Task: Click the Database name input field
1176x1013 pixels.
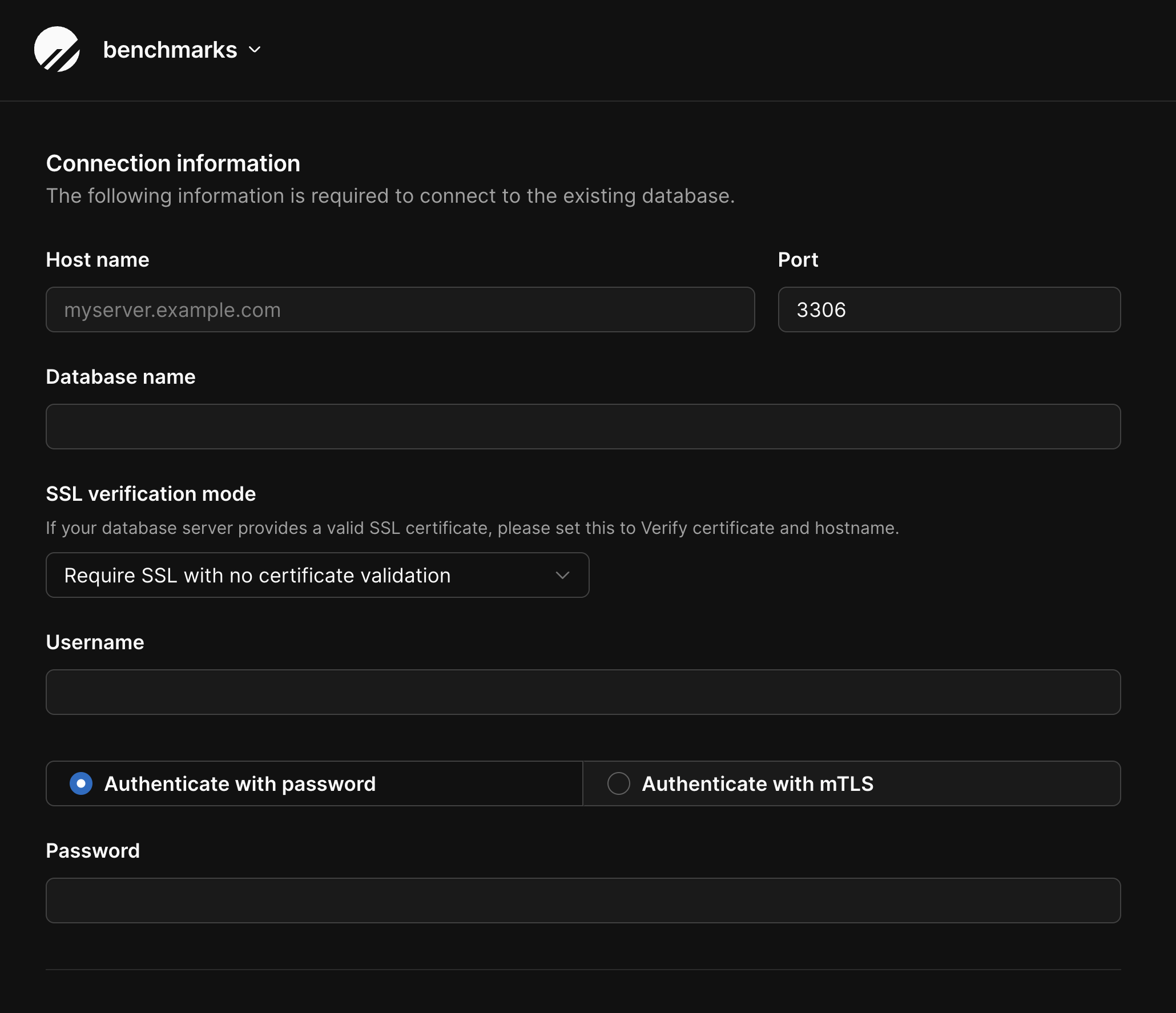Action: pos(582,426)
